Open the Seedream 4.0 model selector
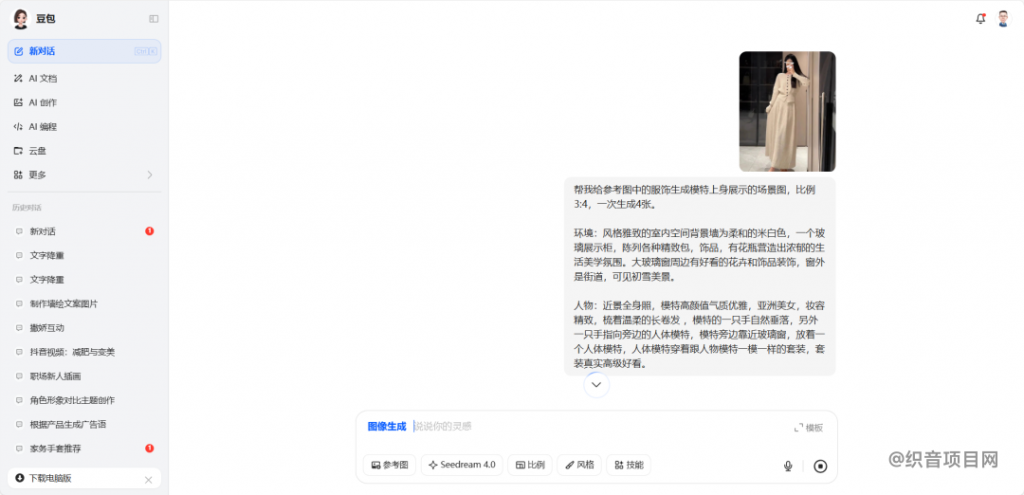 (x=462, y=465)
